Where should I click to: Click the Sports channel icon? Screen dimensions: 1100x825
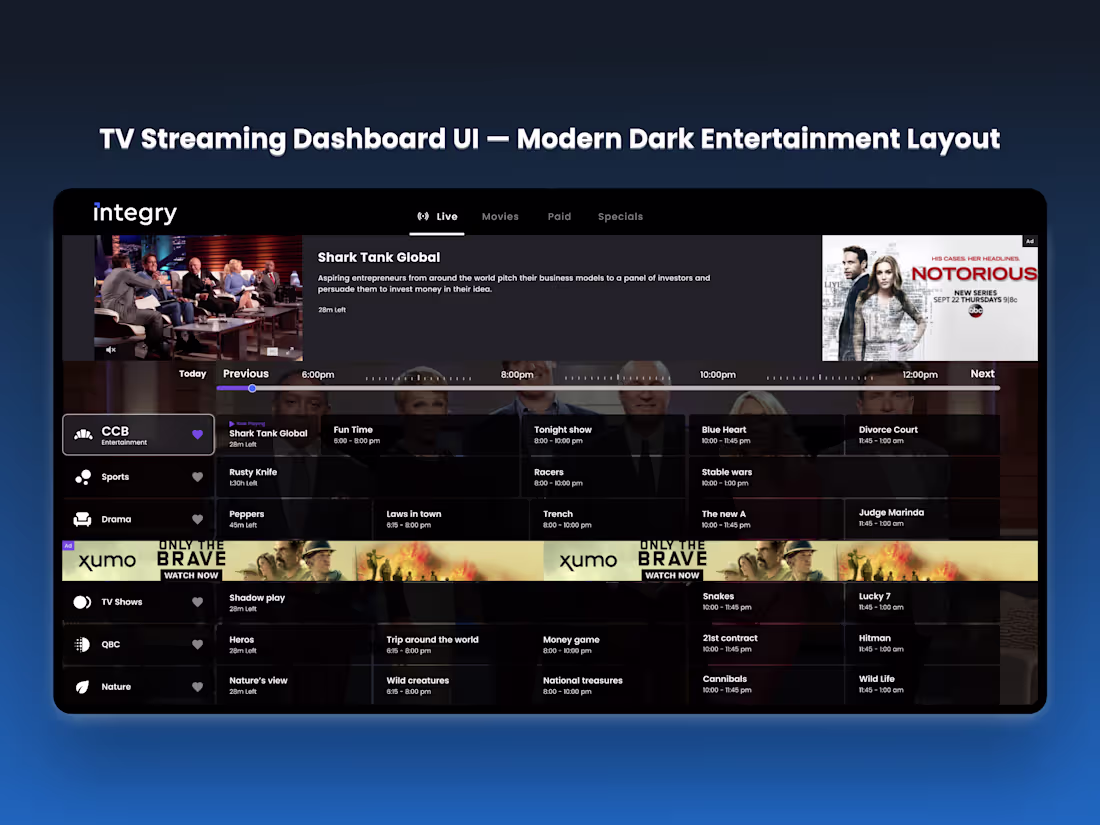(x=84, y=477)
